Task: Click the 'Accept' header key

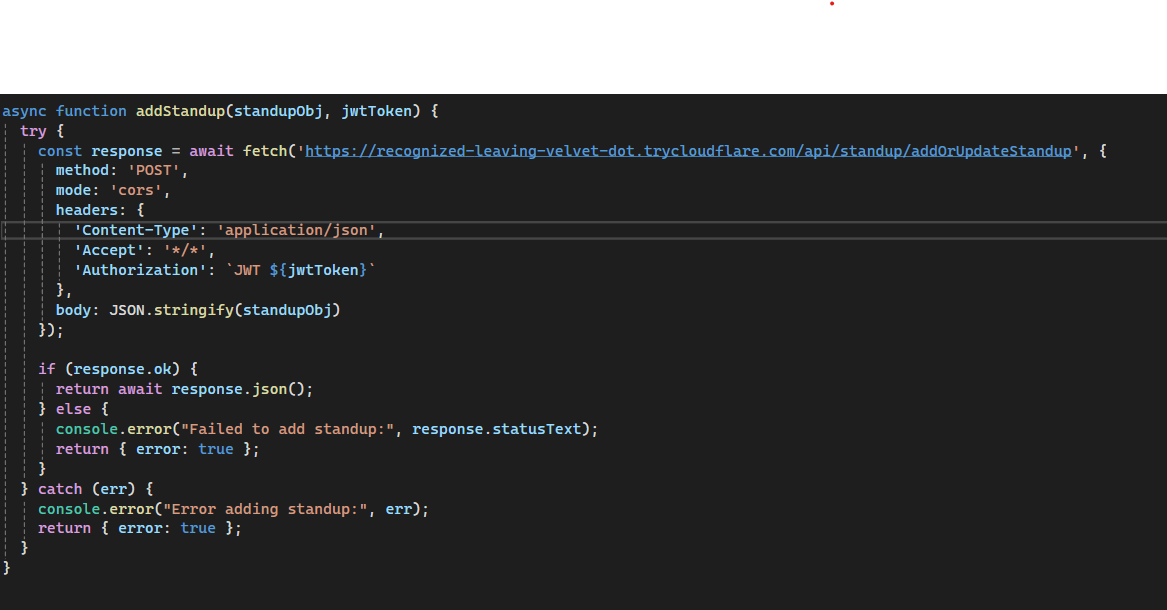Action: coord(109,251)
